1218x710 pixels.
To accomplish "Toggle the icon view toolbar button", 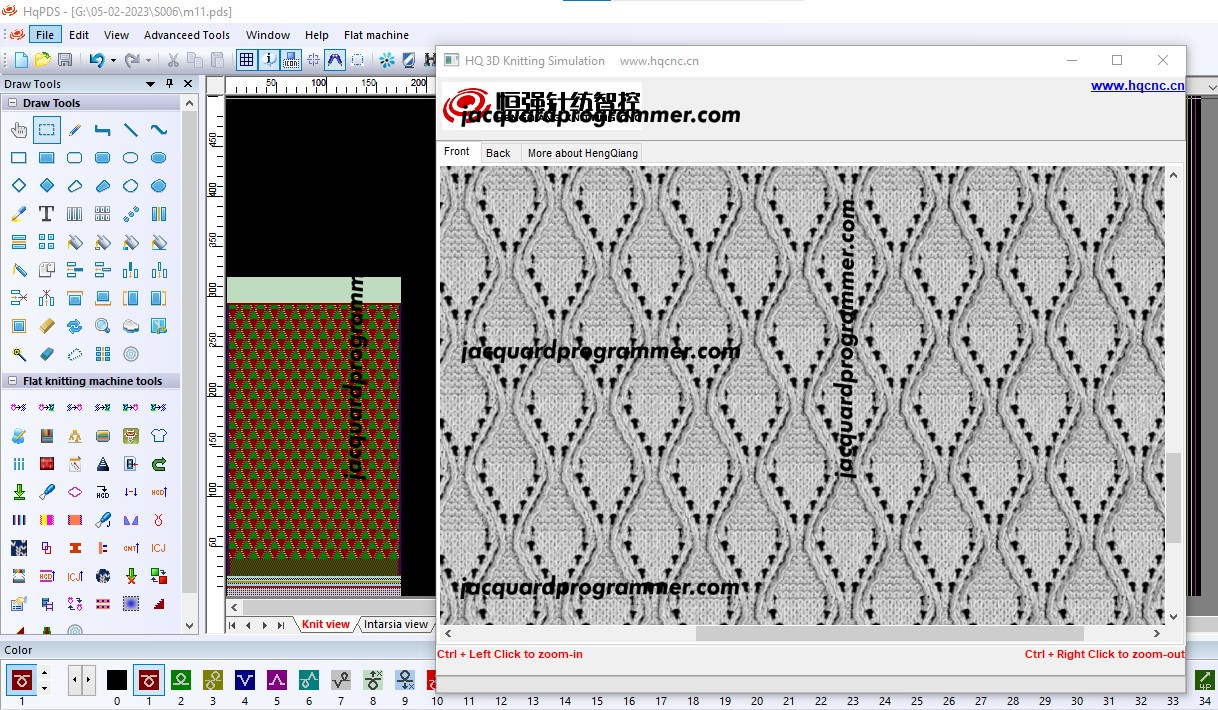I will [x=291, y=60].
